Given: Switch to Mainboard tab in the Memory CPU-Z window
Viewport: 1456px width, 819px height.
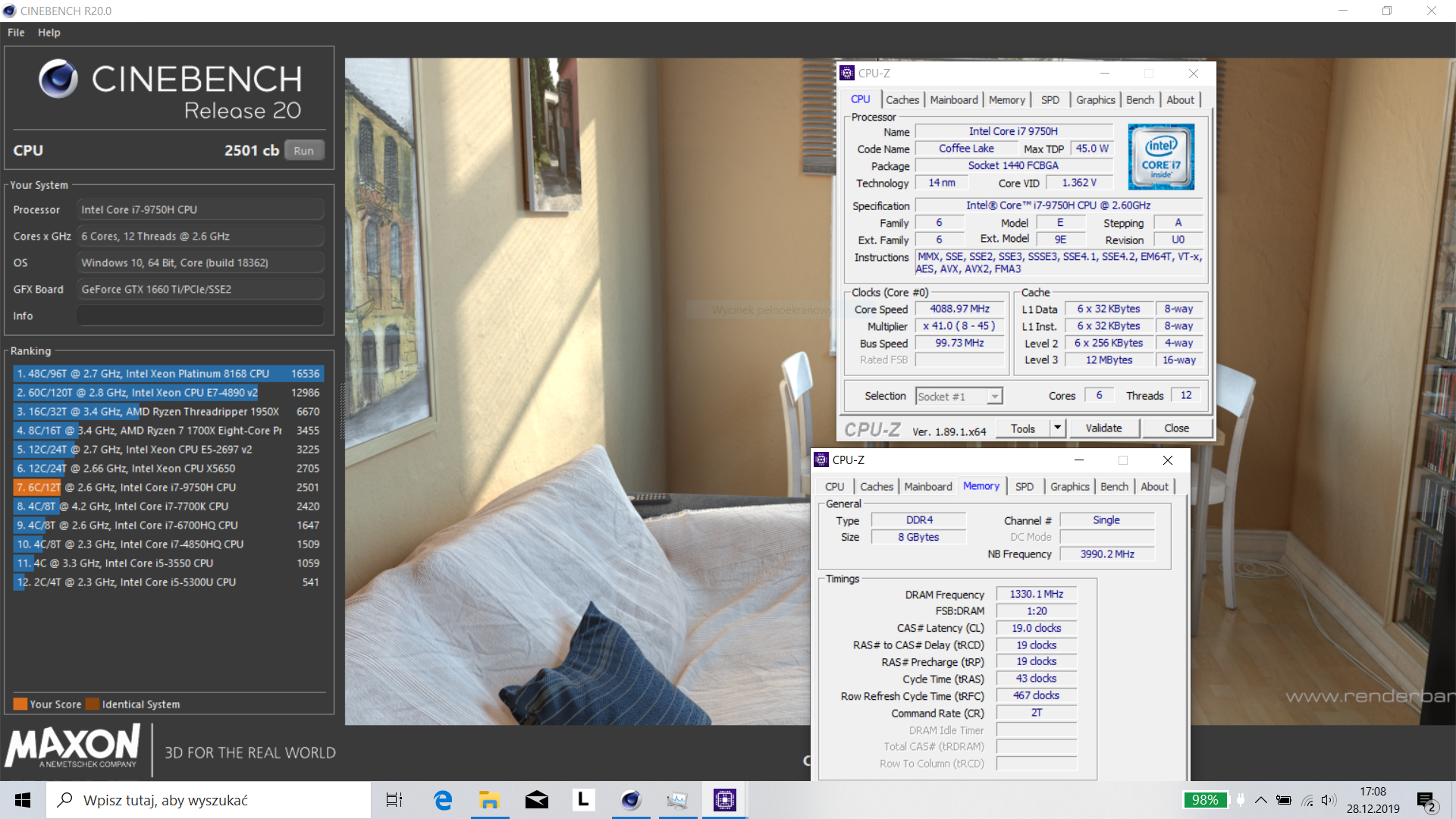Looking at the screenshot, I should (928, 487).
